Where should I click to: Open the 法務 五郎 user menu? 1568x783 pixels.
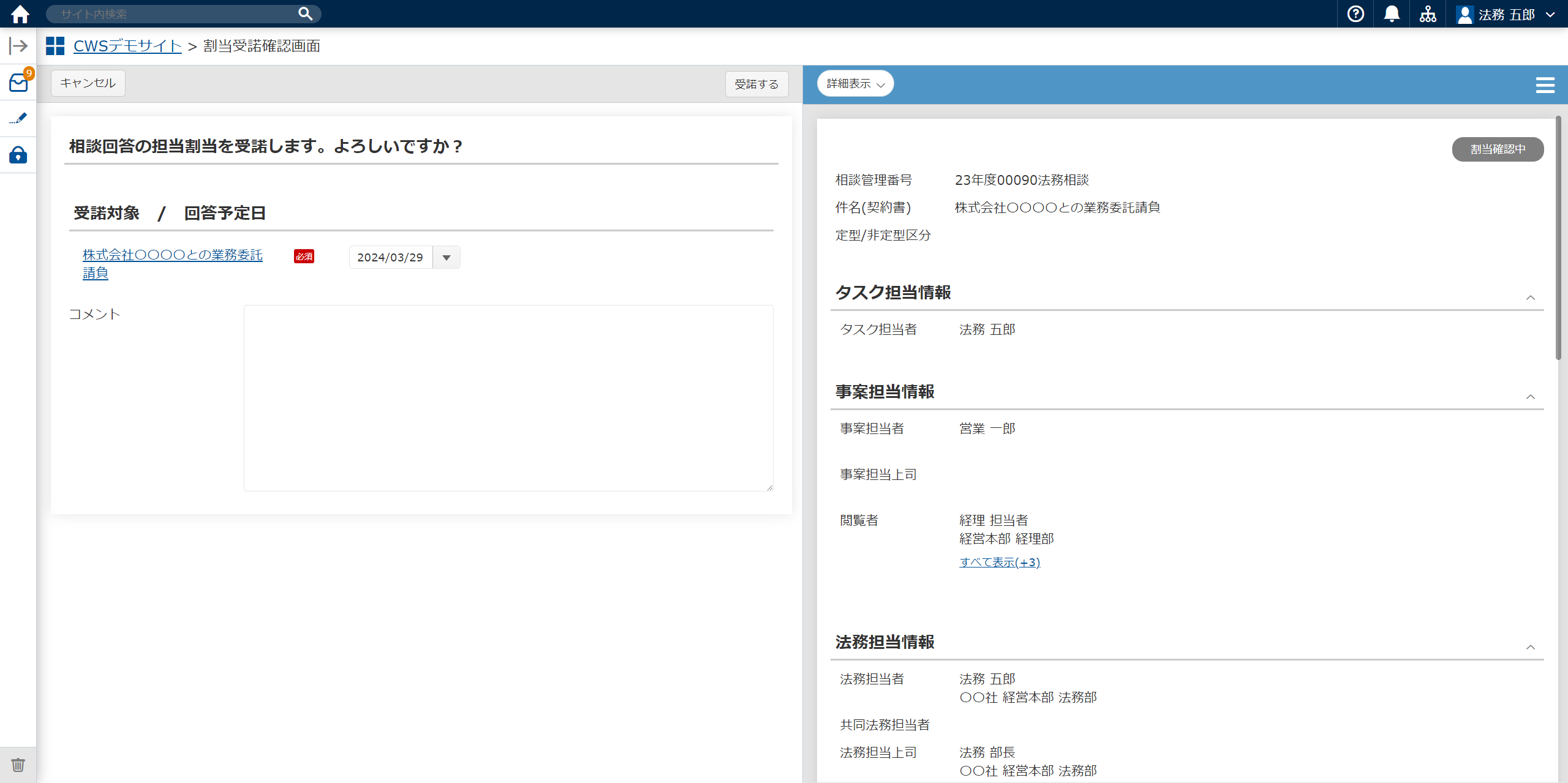(1506, 14)
